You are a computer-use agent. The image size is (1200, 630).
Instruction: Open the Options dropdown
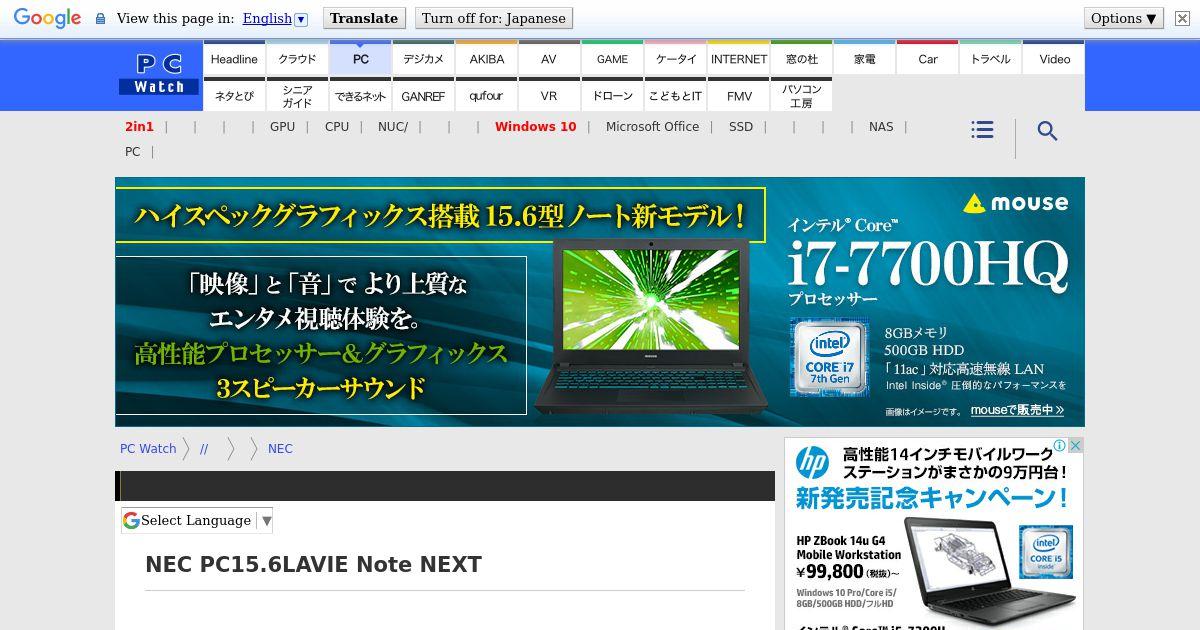[1124, 18]
